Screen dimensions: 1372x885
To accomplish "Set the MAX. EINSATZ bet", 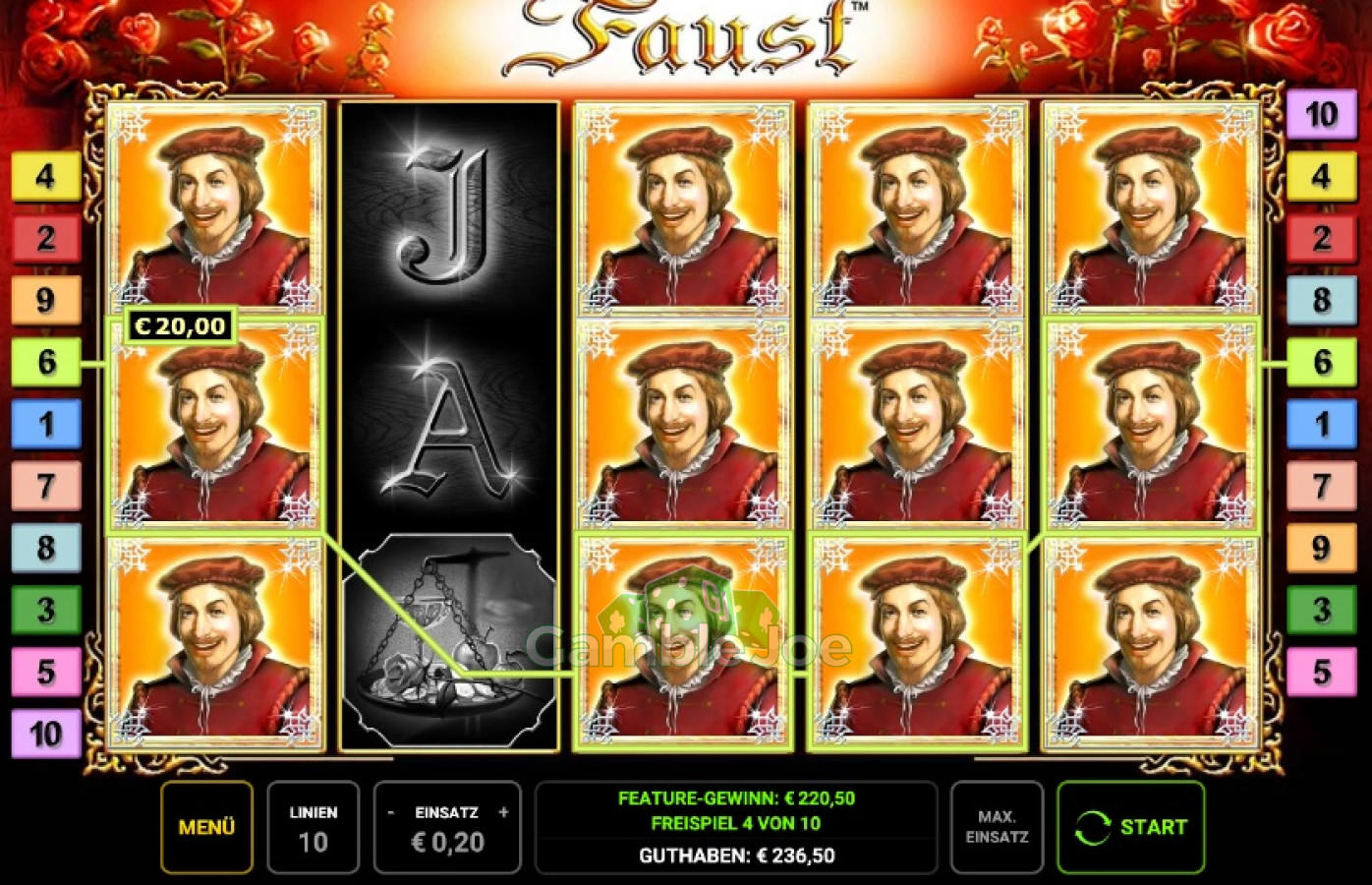I will click(997, 827).
